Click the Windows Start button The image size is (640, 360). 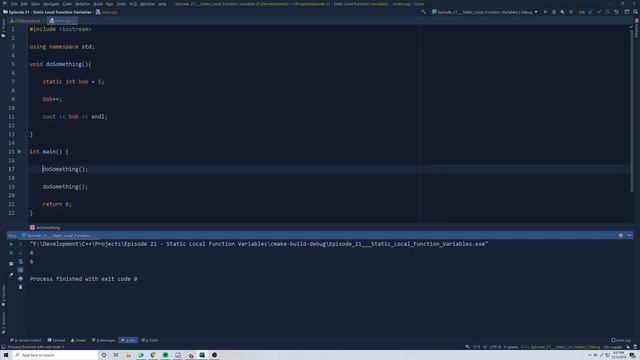[6, 355]
